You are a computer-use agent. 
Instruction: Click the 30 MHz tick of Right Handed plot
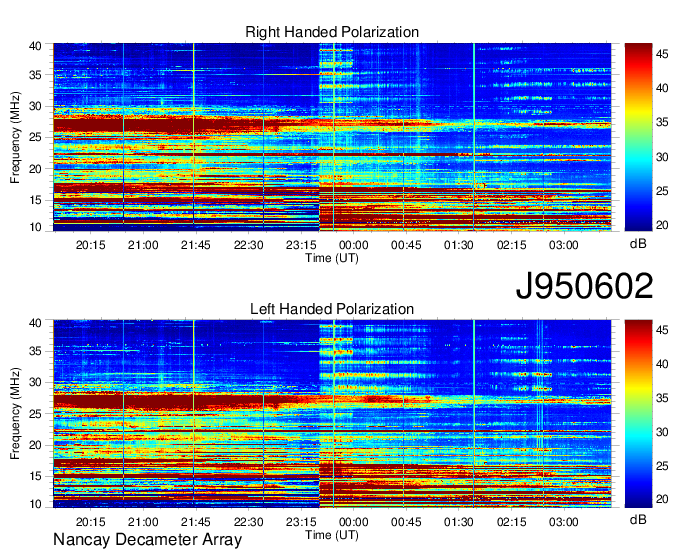tap(35, 106)
